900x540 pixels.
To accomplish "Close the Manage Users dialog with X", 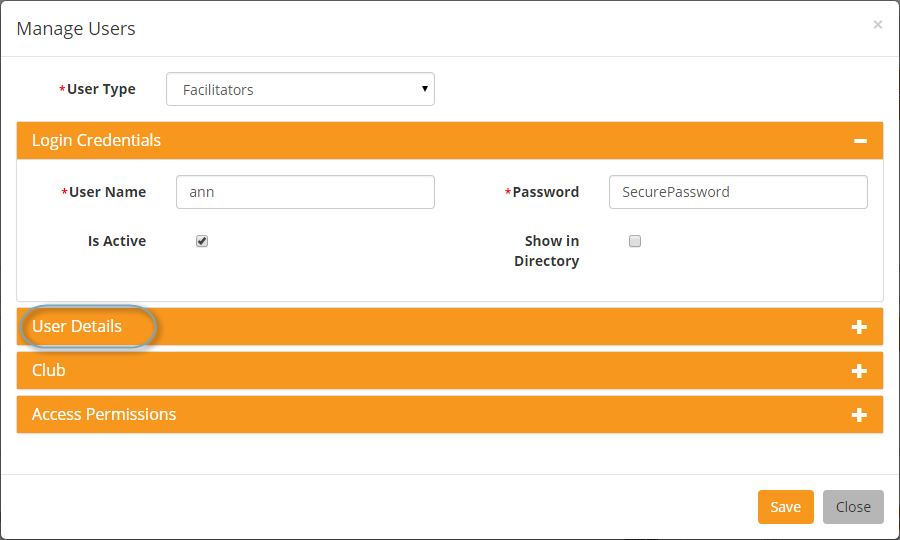I will coord(878,25).
